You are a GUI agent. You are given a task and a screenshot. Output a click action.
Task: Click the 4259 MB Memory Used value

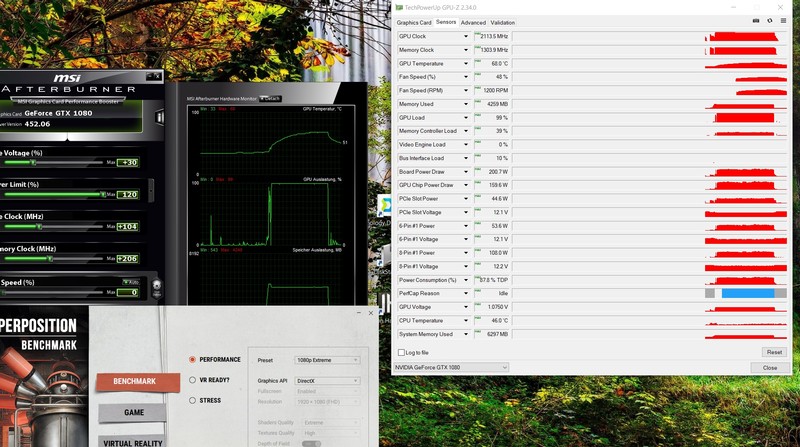[497, 104]
